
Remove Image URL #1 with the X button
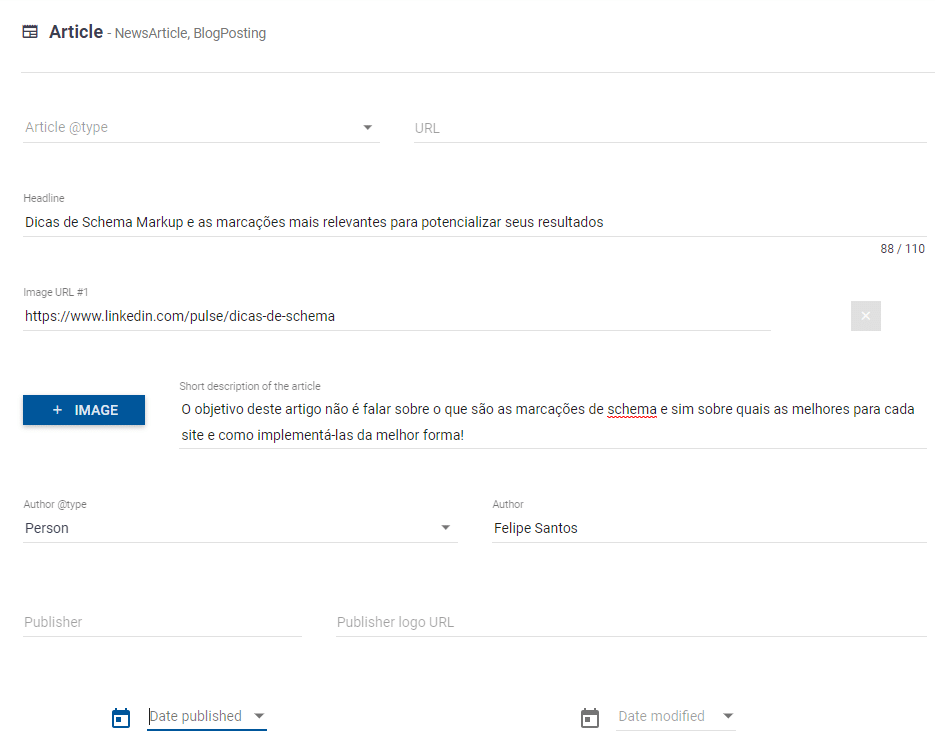(x=865, y=316)
